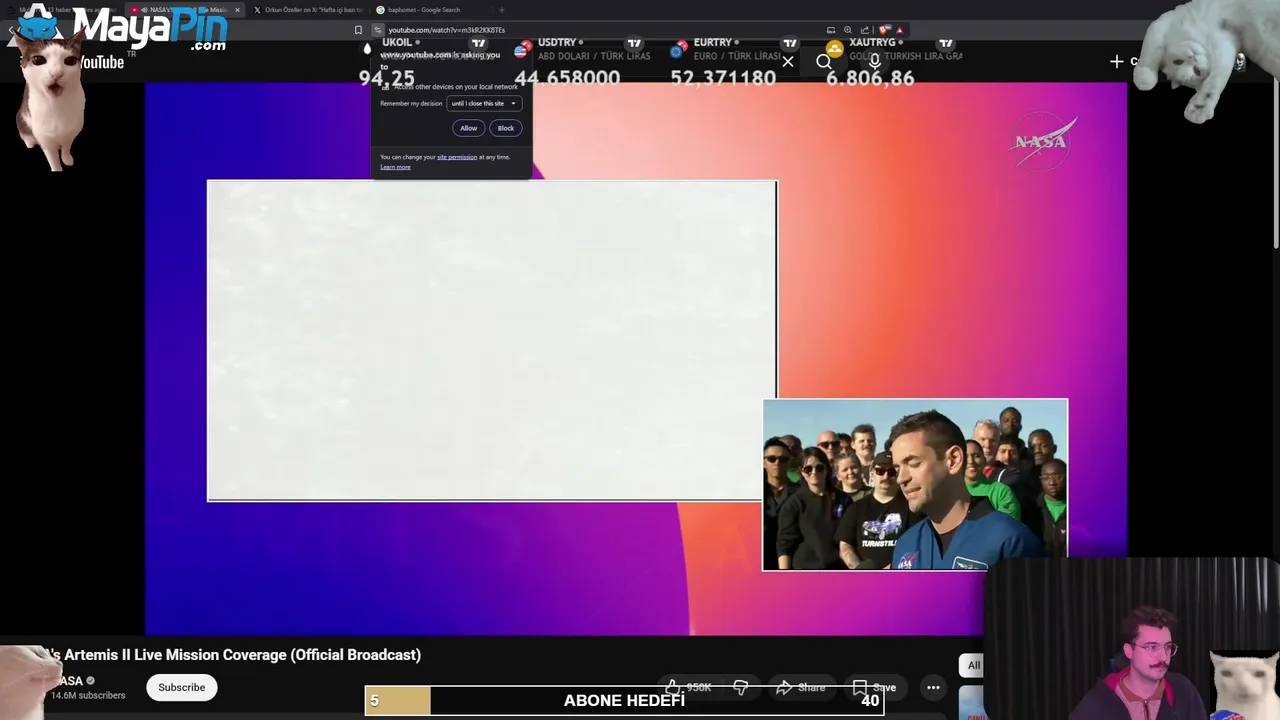
Task: Click the XAUTRYG gold ticker value
Action: pos(870,78)
